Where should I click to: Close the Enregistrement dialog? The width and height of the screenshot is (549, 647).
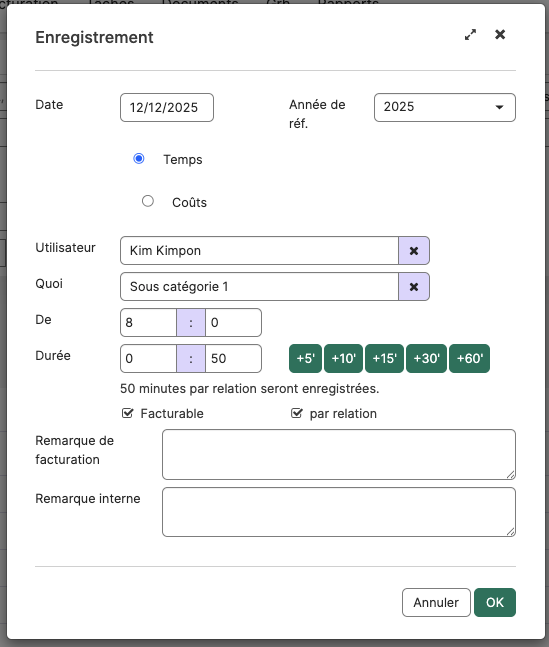coord(500,35)
